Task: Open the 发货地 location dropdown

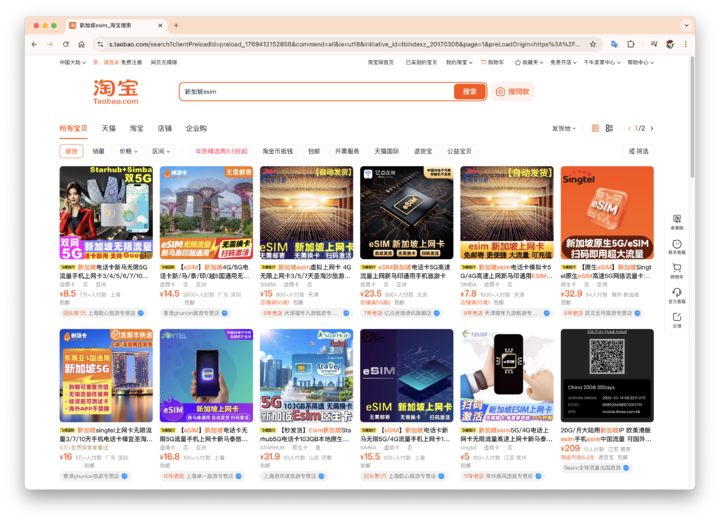Action: pos(563,129)
